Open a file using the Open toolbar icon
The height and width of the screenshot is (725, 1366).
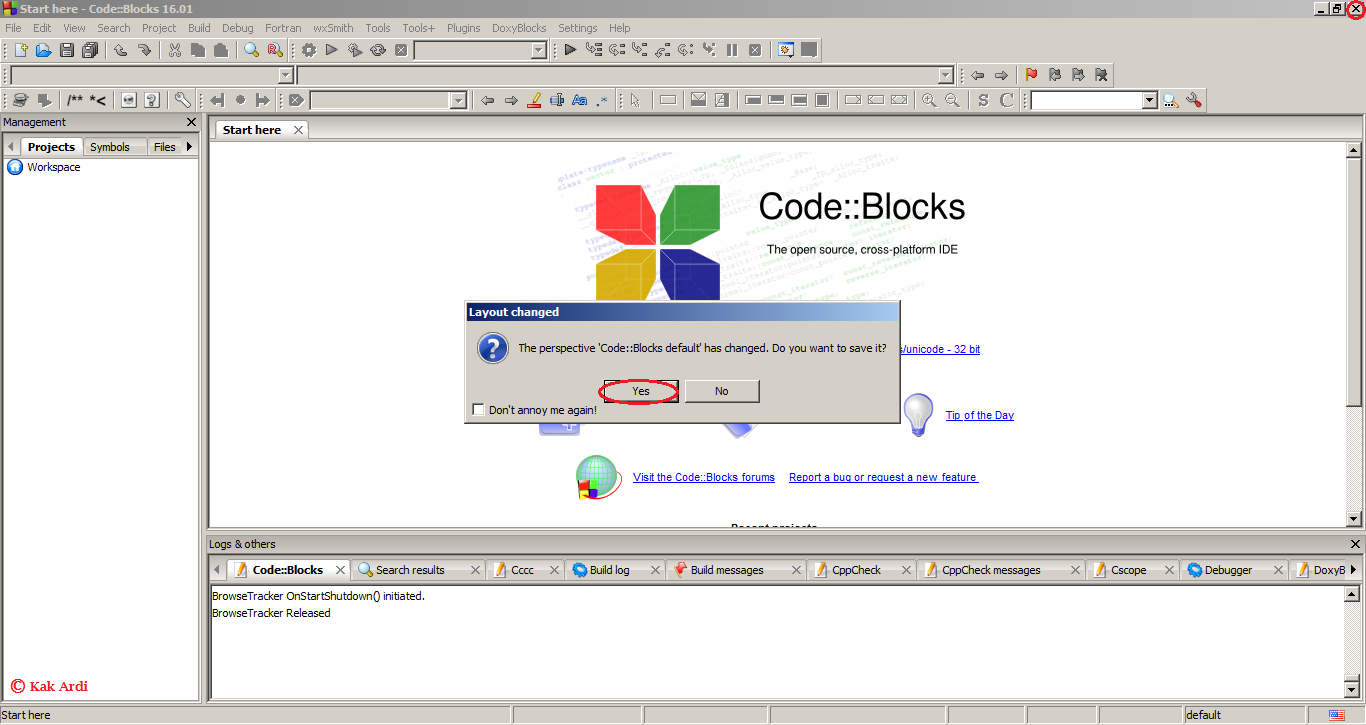(43, 49)
